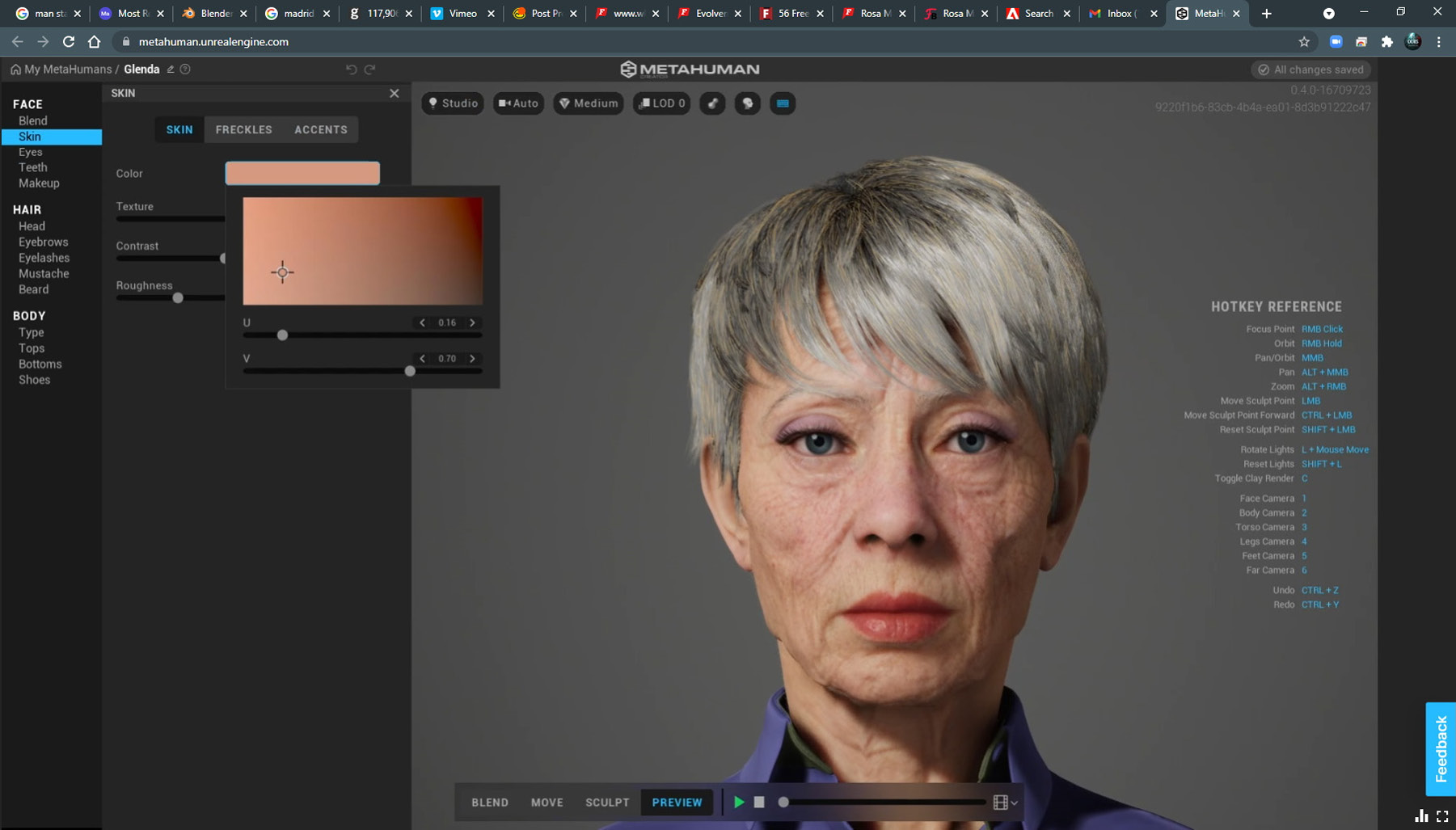
Task: Select Skin in the Face list
Action: coord(52,137)
